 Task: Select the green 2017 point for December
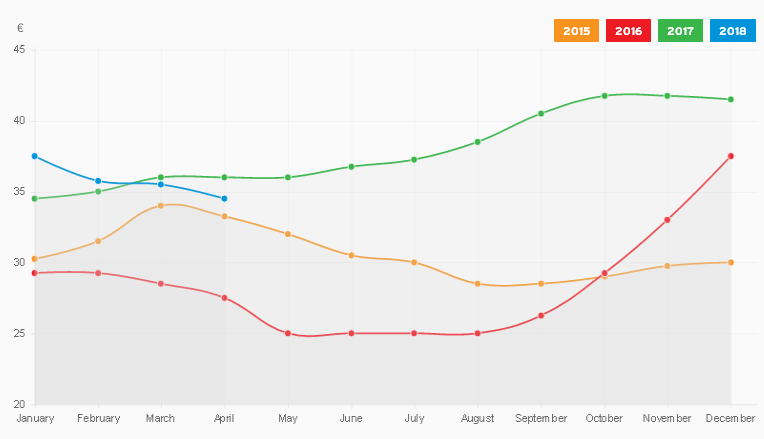[731, 99]
